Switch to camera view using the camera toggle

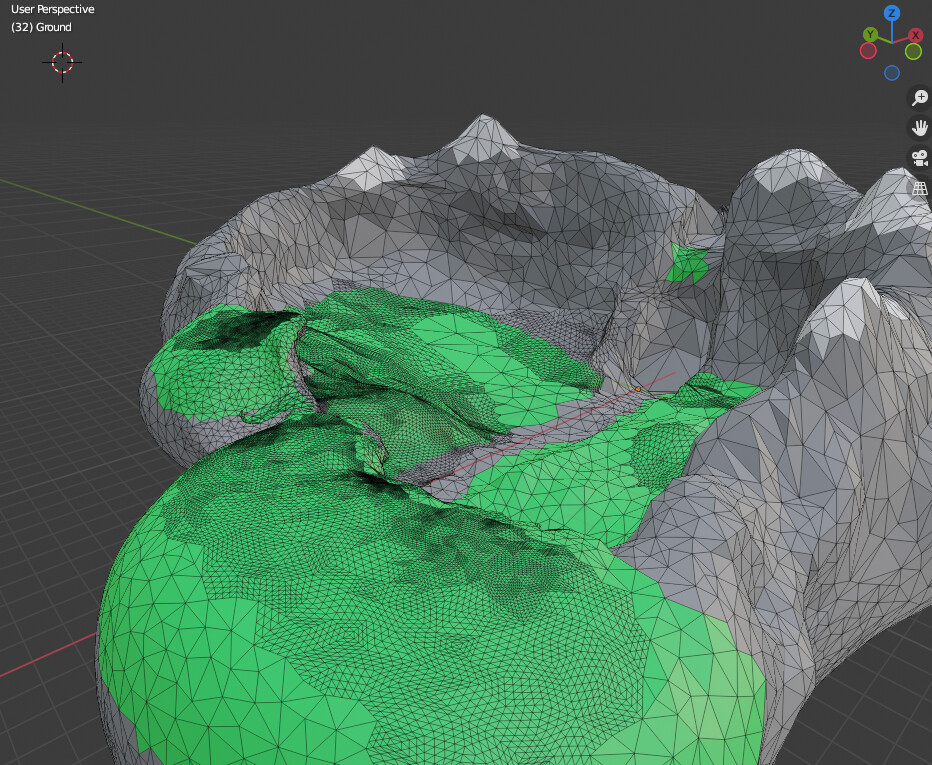[918, 157]
